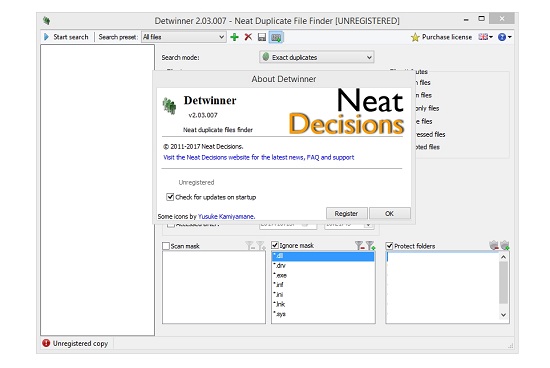The image size is (550, 368).
Task: Toggle the search settings panel icon
Action: [x=276, y=37]
